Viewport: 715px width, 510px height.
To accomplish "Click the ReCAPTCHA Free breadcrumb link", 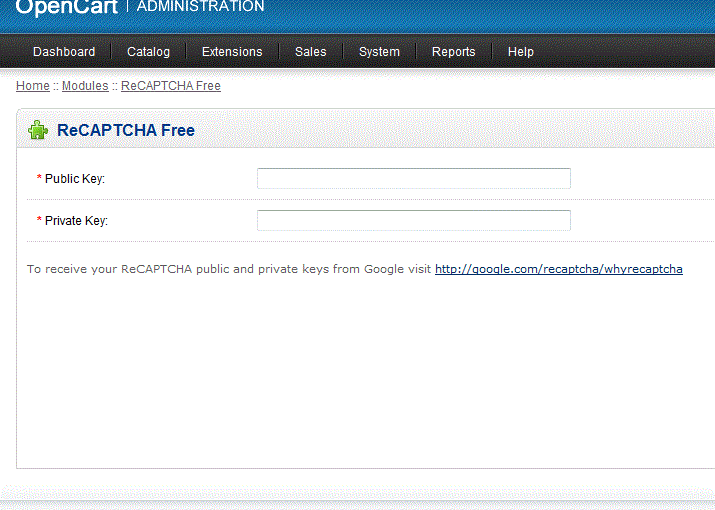I will pyautogui.click(x=170, y=86).
